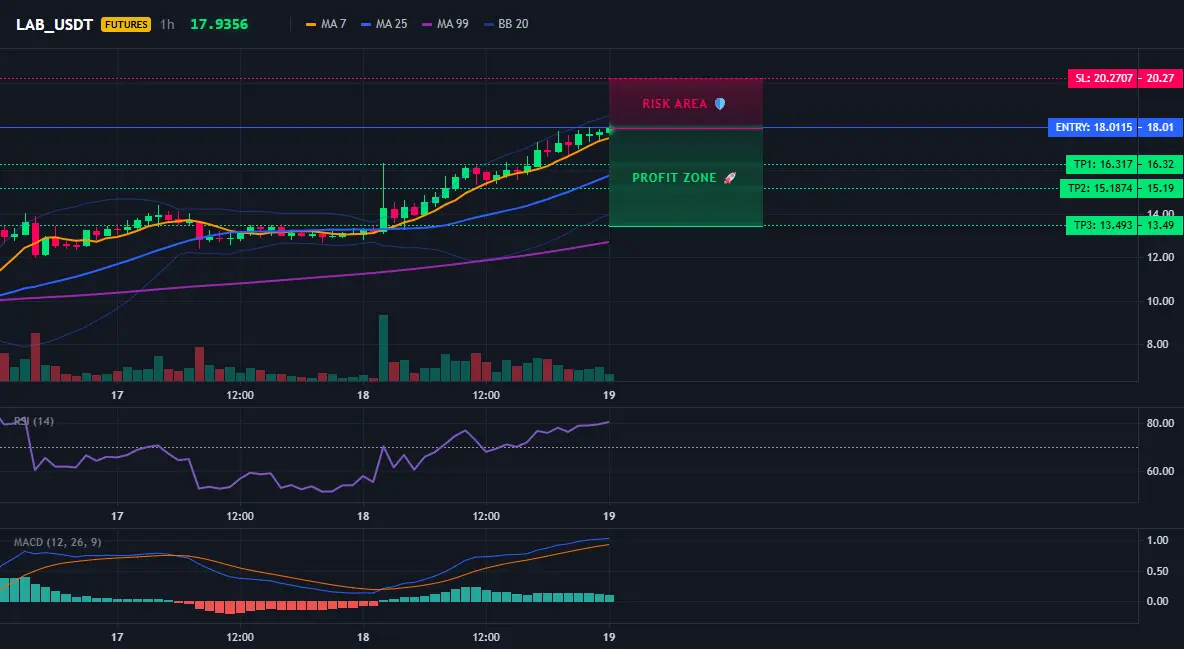Image resolution: width=1184 pixels, height=649 pixels.
Task: Click the 1.00 MACD axis label
Action: coord(1158,540)
